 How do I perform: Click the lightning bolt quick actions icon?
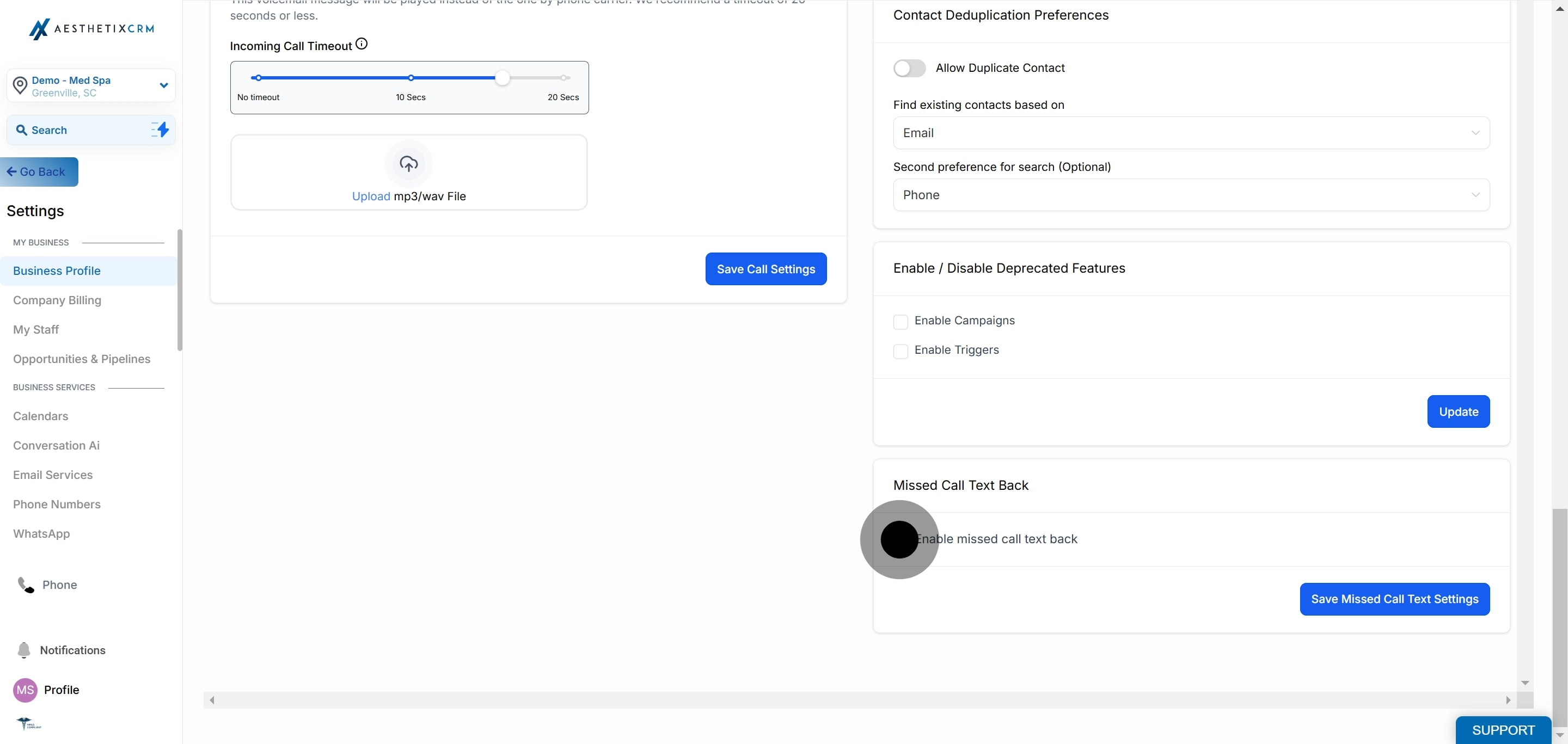(160, 130)
